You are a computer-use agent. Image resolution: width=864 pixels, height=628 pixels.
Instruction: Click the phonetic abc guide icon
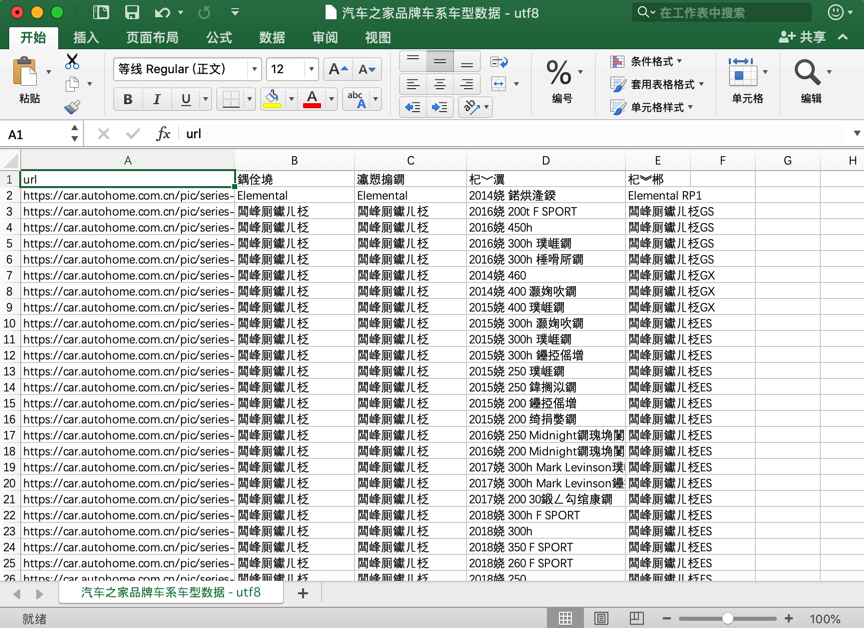click(x=357, y=99)
